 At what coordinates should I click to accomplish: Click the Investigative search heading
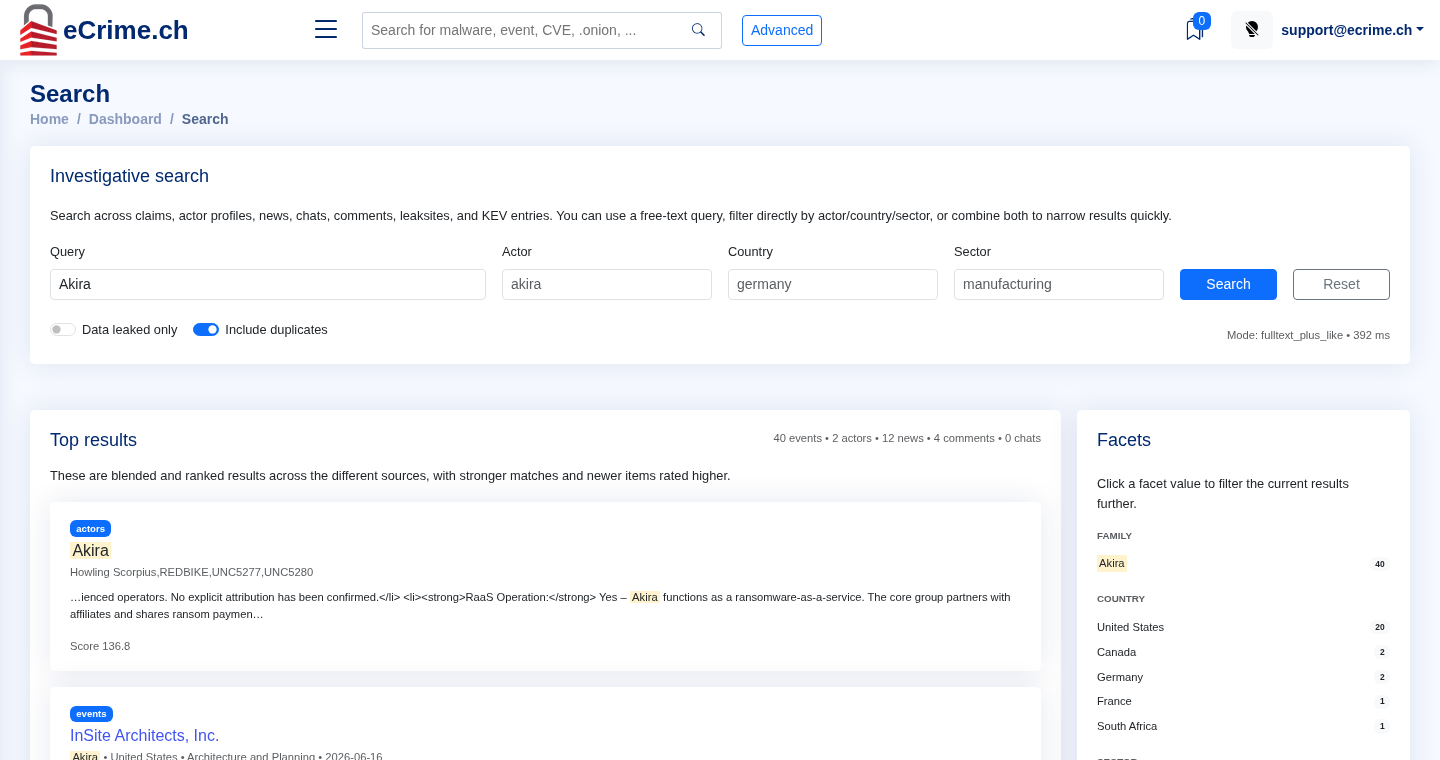coord(129,176)
